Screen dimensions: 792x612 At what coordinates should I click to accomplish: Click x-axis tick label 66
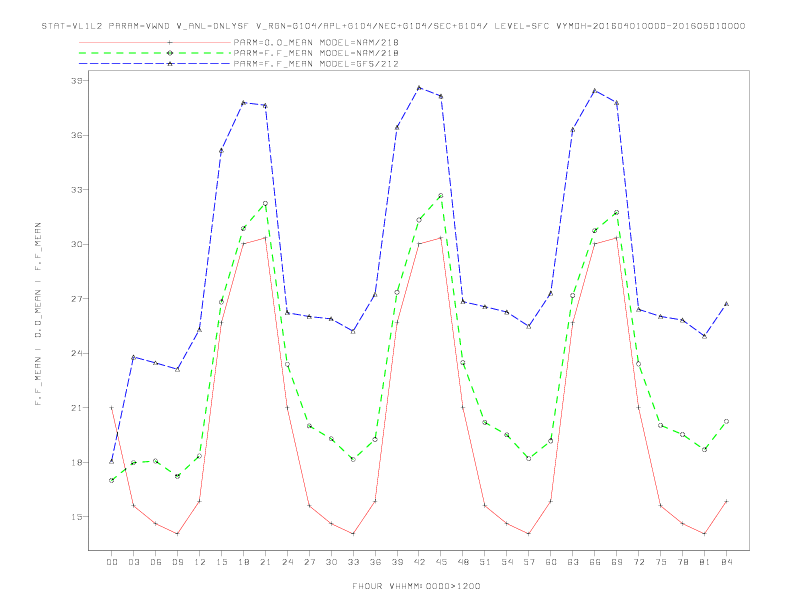(595, 562)
